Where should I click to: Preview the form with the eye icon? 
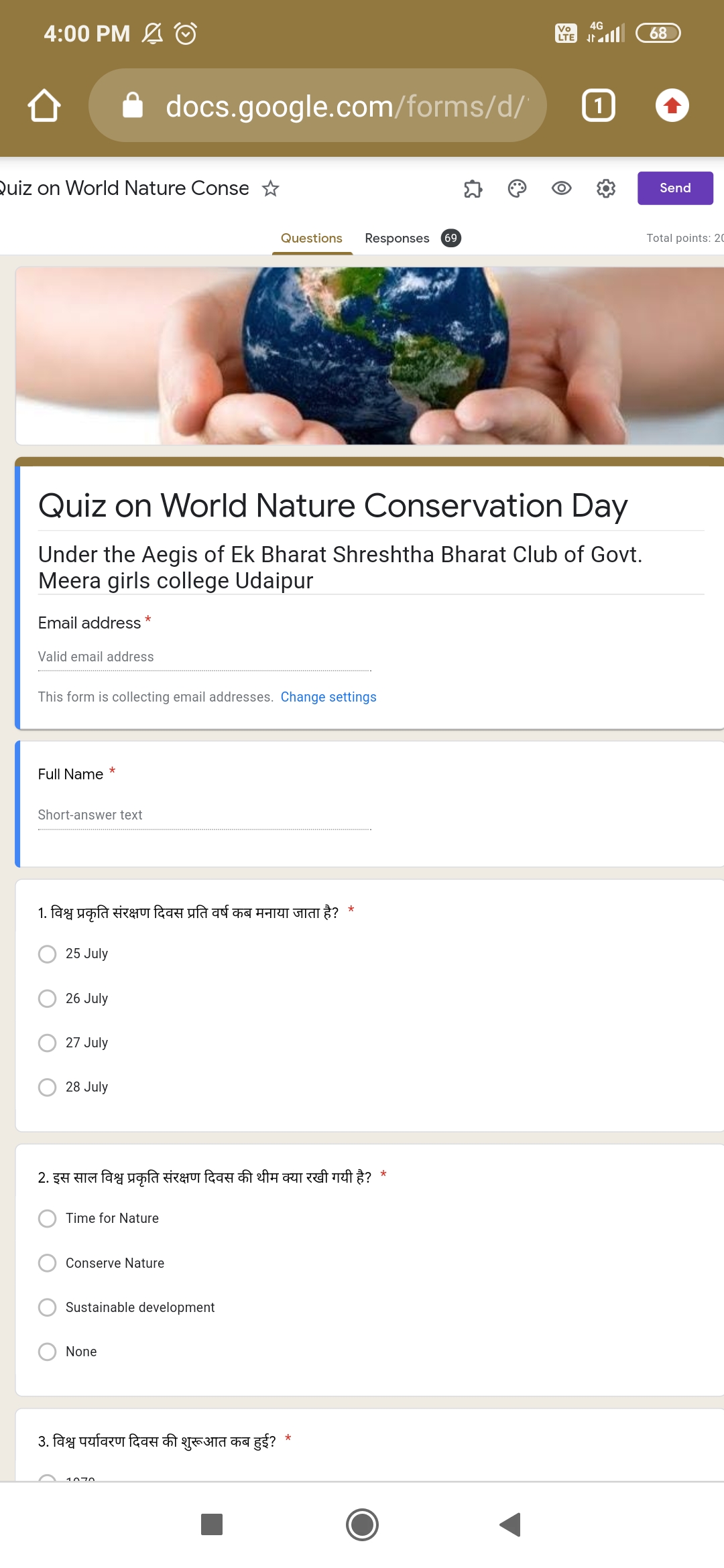click(561, 188)
